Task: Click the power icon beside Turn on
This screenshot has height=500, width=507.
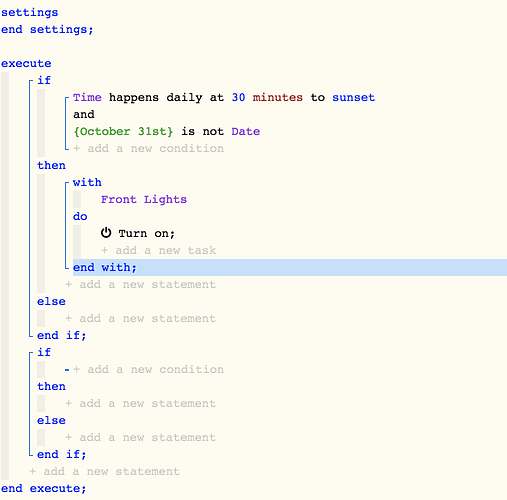Action: click(106, 233)
